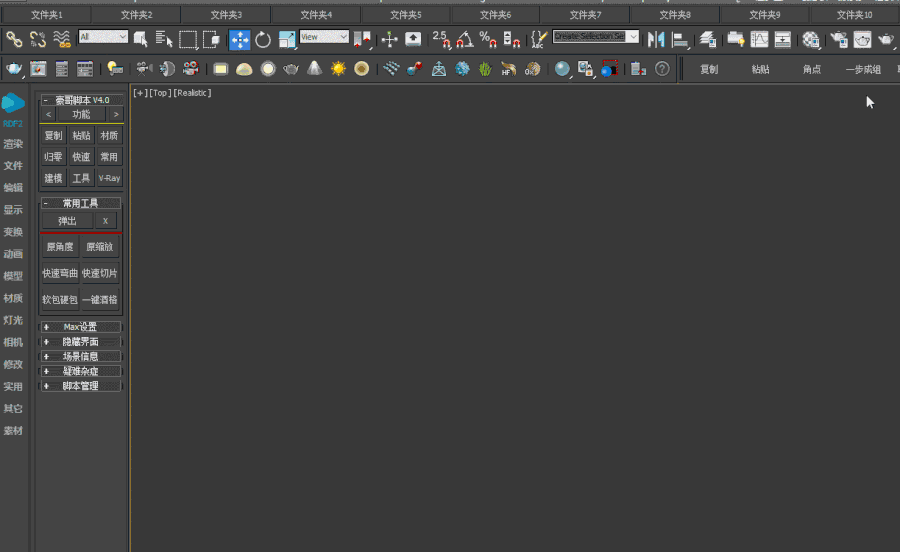
Task: Click the question mark help icon
Action: (662, 69)
